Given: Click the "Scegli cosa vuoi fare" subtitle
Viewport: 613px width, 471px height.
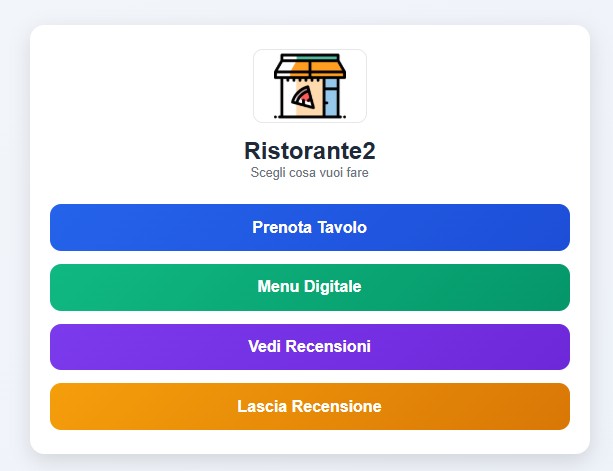Looking at the screenshot, I should tap(309, 172).
